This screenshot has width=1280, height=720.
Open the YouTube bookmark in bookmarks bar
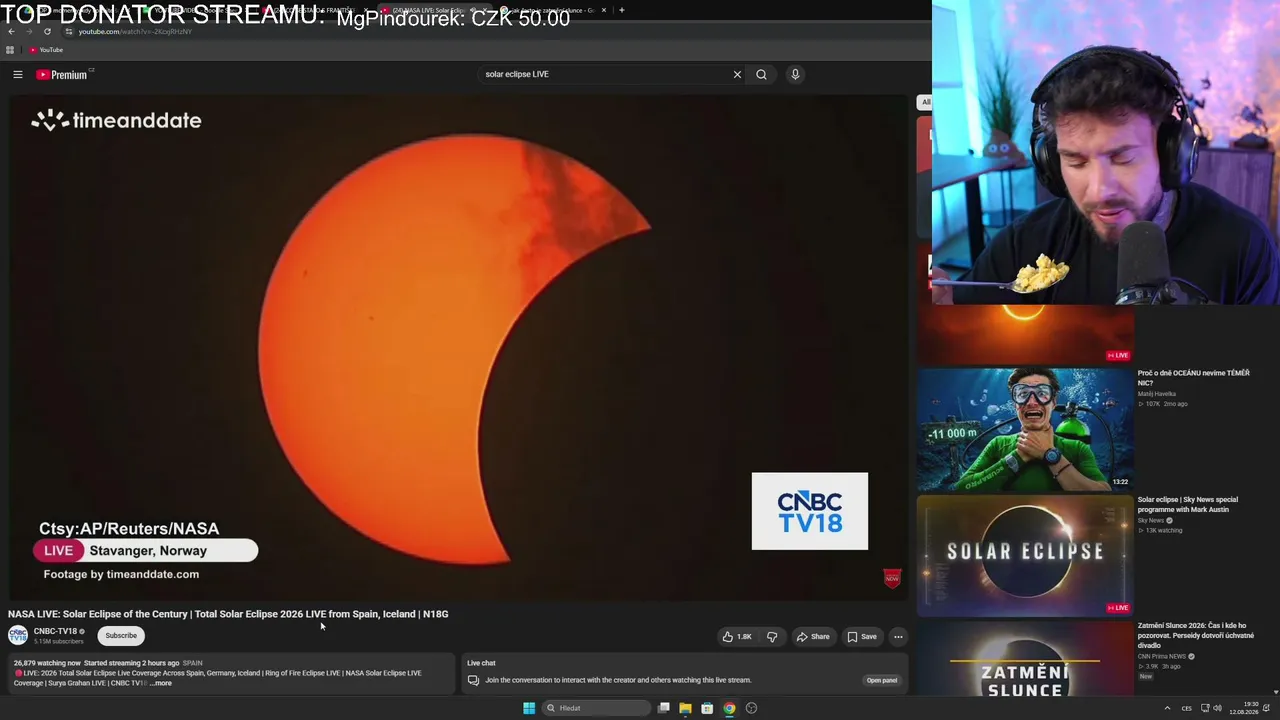click(x=46, y=50)
